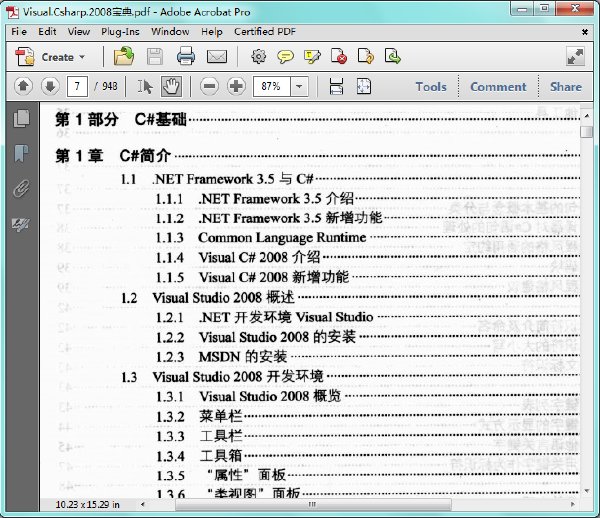Activate the Hand pan tool
This screenshot has width=600, height=518.
[171, 86]
